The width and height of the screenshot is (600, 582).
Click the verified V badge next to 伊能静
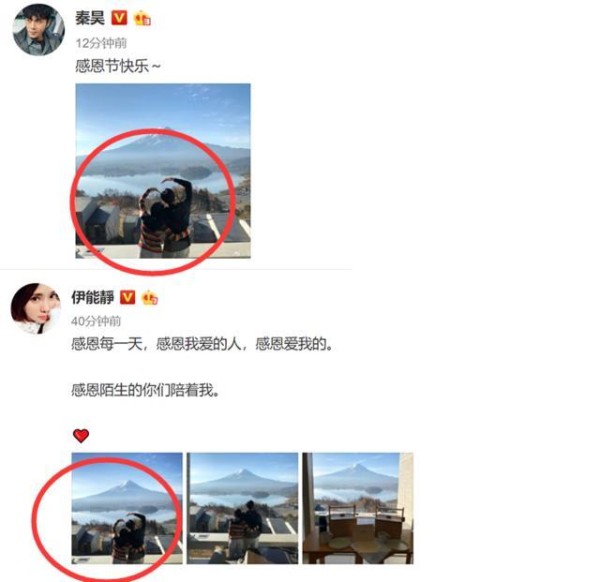point(127,297)
